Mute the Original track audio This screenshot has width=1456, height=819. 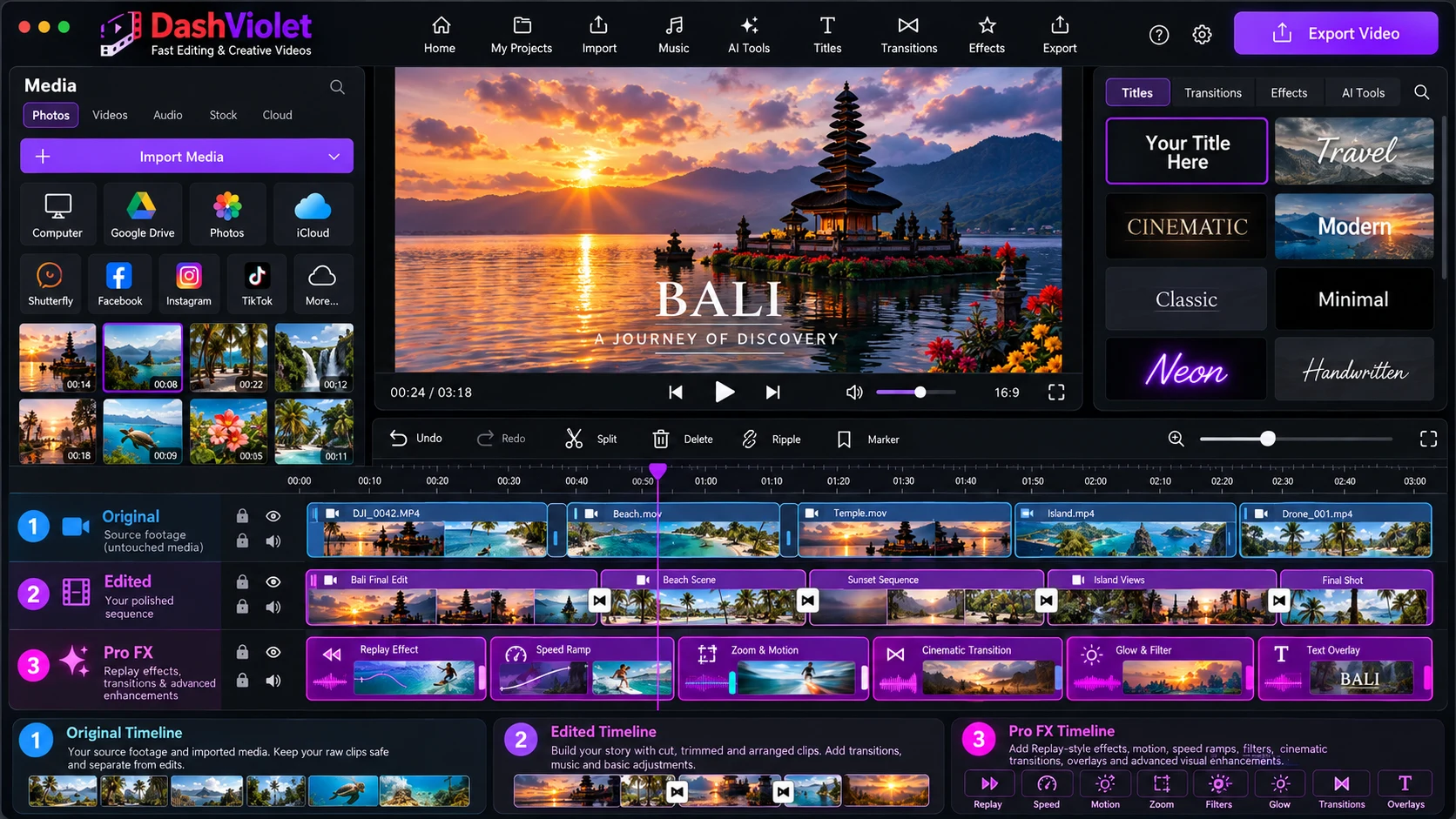click(x=273, y=541)
